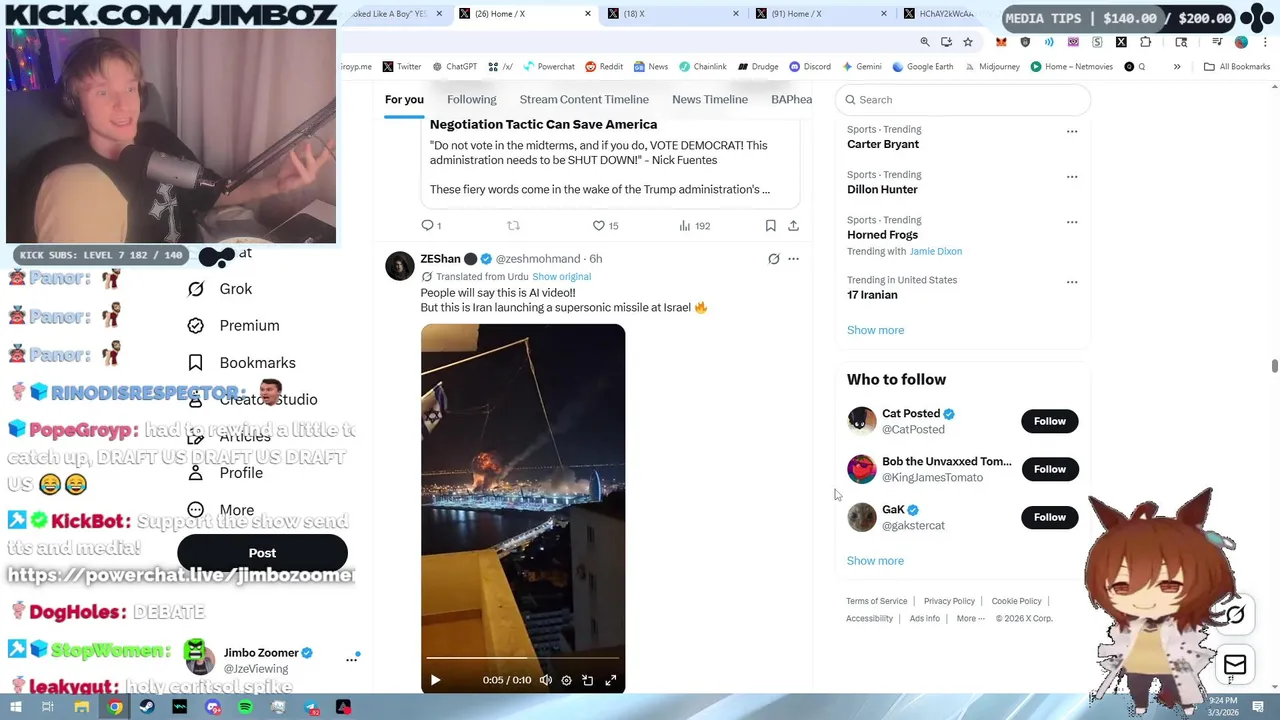Mute the video sound icon
Screen dimensions: 1280x720
pos(546,680)
